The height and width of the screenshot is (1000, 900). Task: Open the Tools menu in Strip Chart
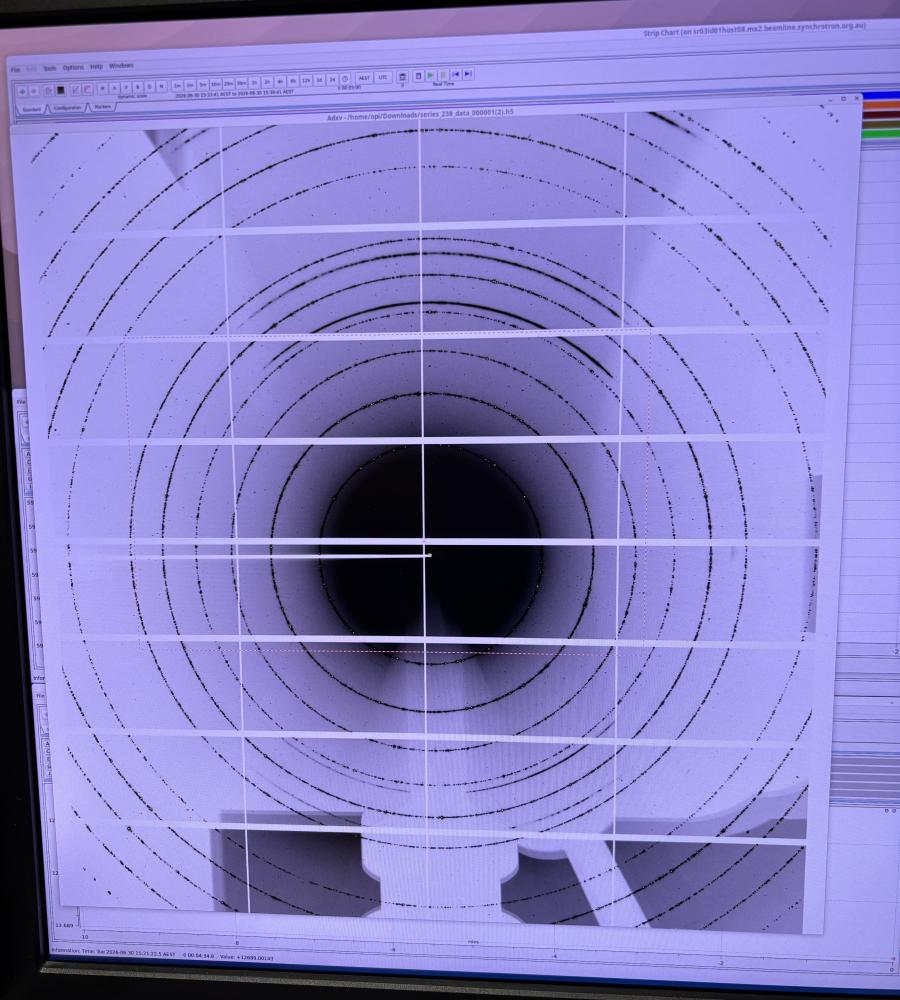50,68
